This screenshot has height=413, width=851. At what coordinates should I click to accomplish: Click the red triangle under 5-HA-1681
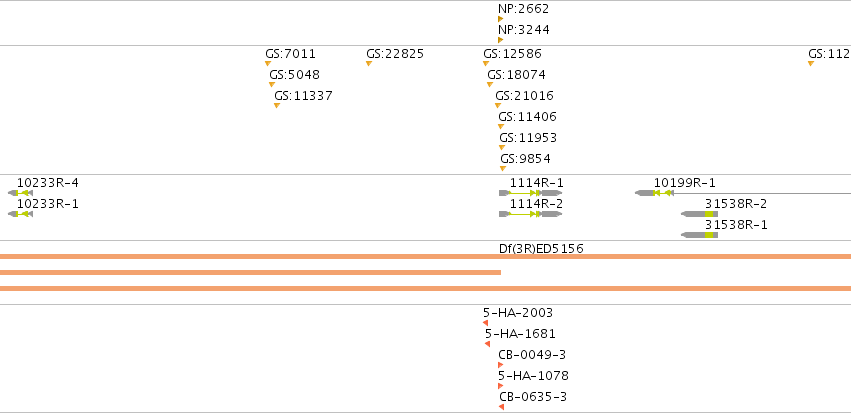tap(487, 344)
